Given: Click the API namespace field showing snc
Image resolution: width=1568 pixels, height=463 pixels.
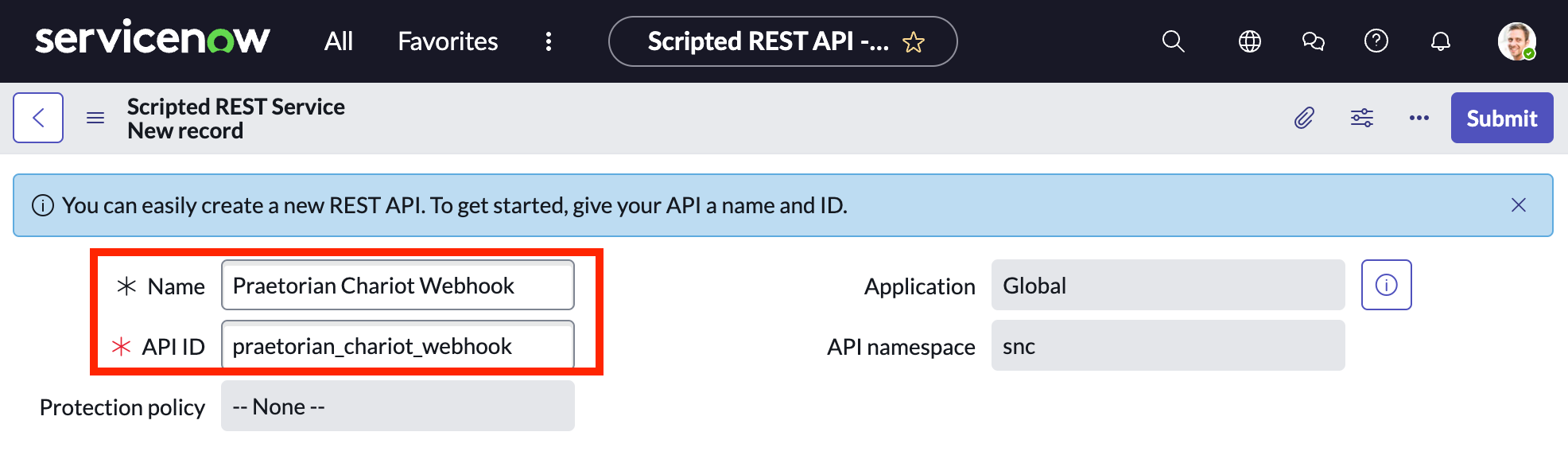Looking at the screenshot, I should (x=1168, y=345).
